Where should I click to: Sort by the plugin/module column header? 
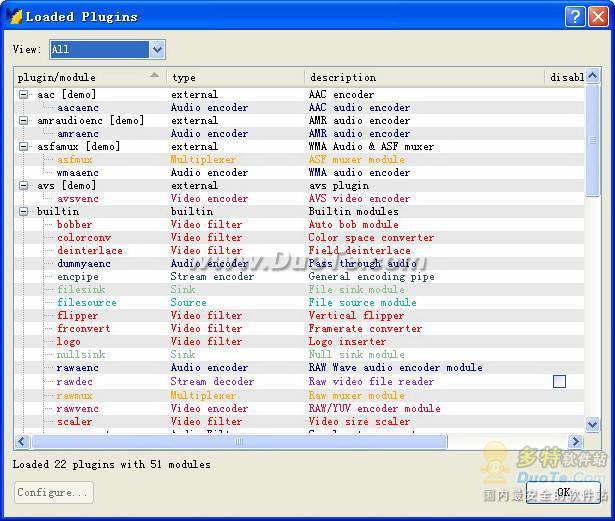click(x=90, y=77)
